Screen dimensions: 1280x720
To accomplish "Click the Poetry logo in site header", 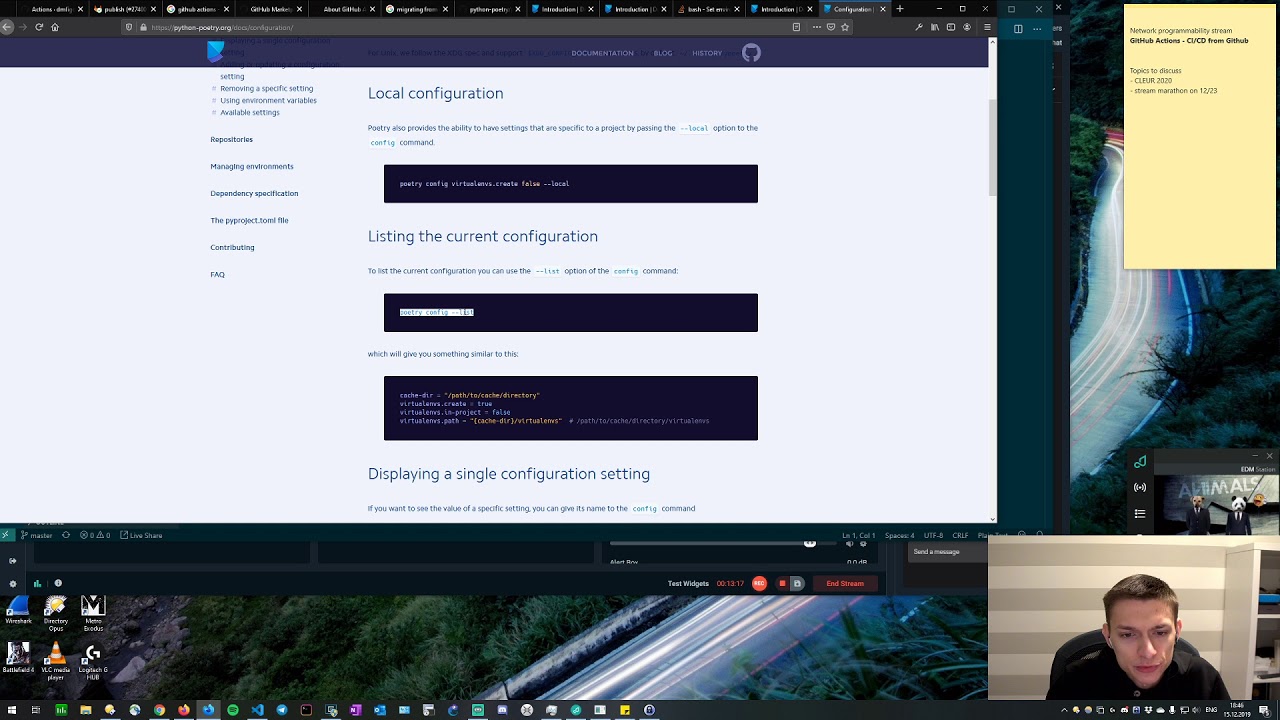I will [x=216, y=52].
